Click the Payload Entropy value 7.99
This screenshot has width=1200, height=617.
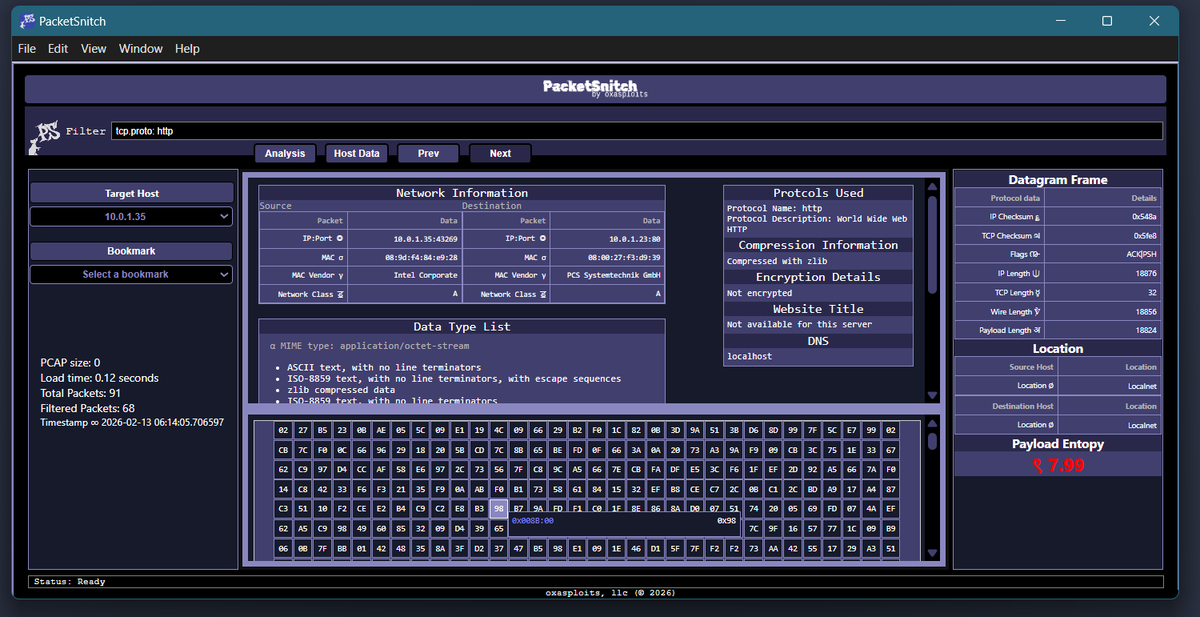click(1067, 465)
